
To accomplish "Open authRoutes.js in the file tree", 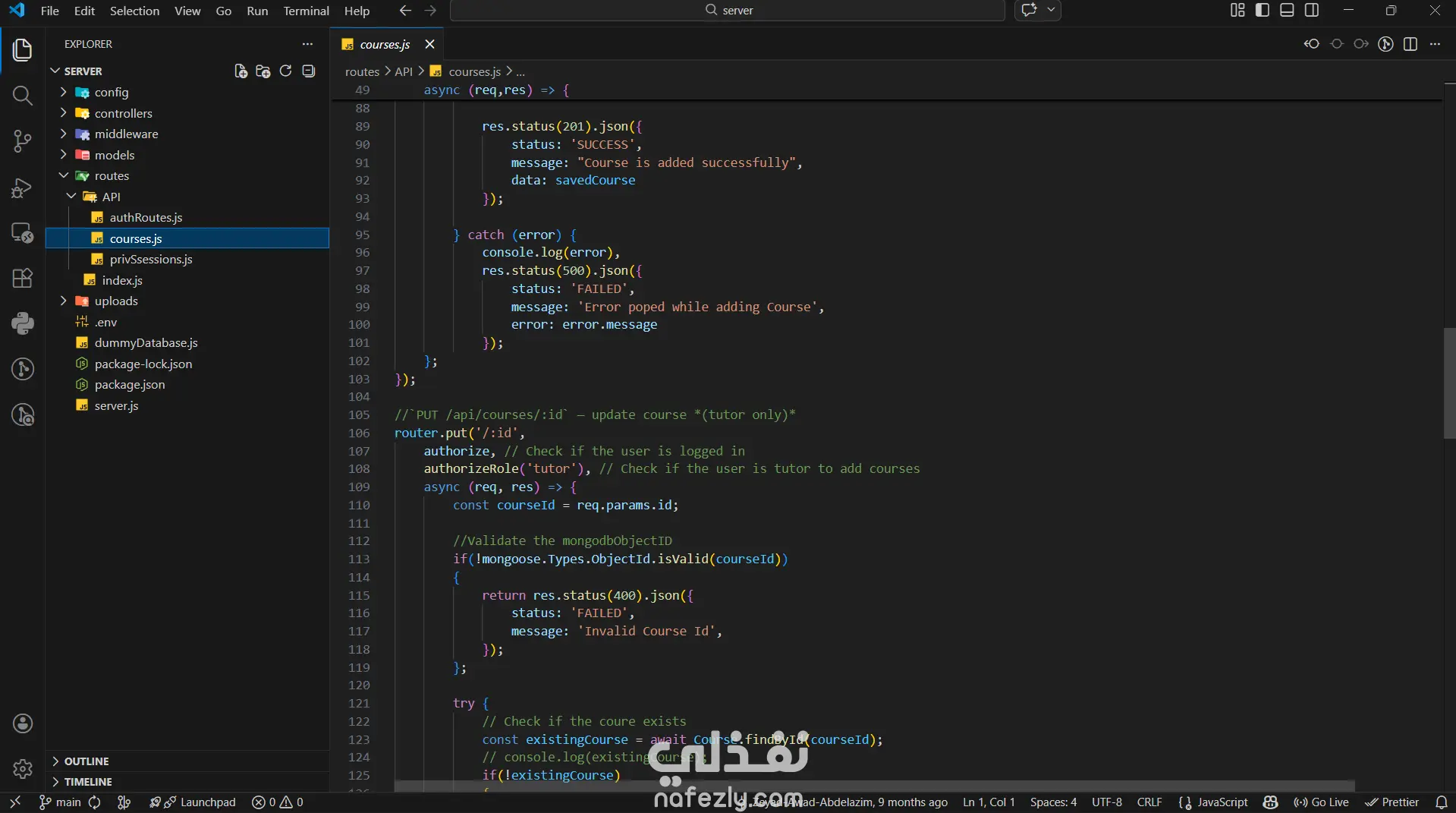I will pos(146,218).
